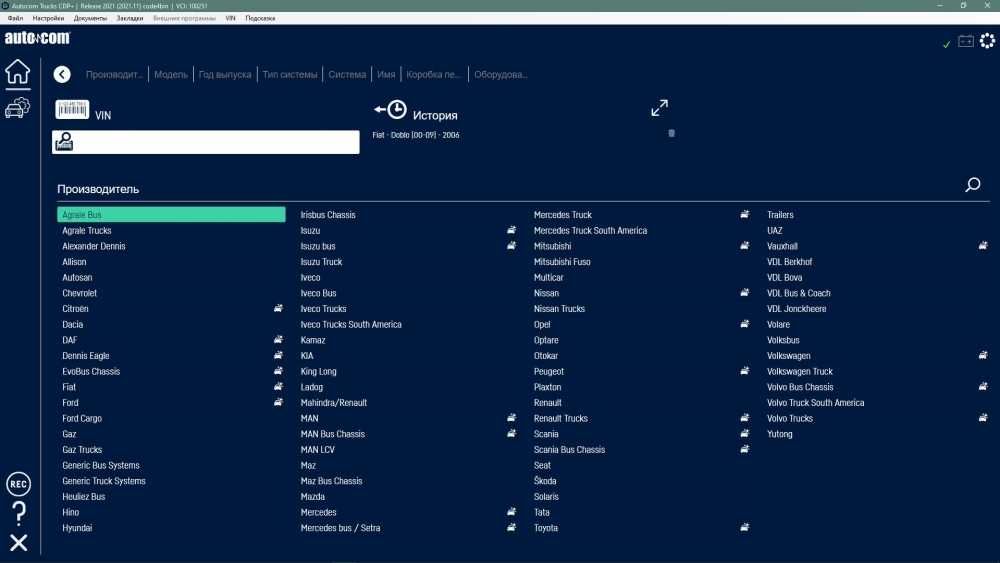Select Irisbus Chassis manufacturer
Image resolution: width=1000 pixels, height=563 pixels.
pos(328,215)
